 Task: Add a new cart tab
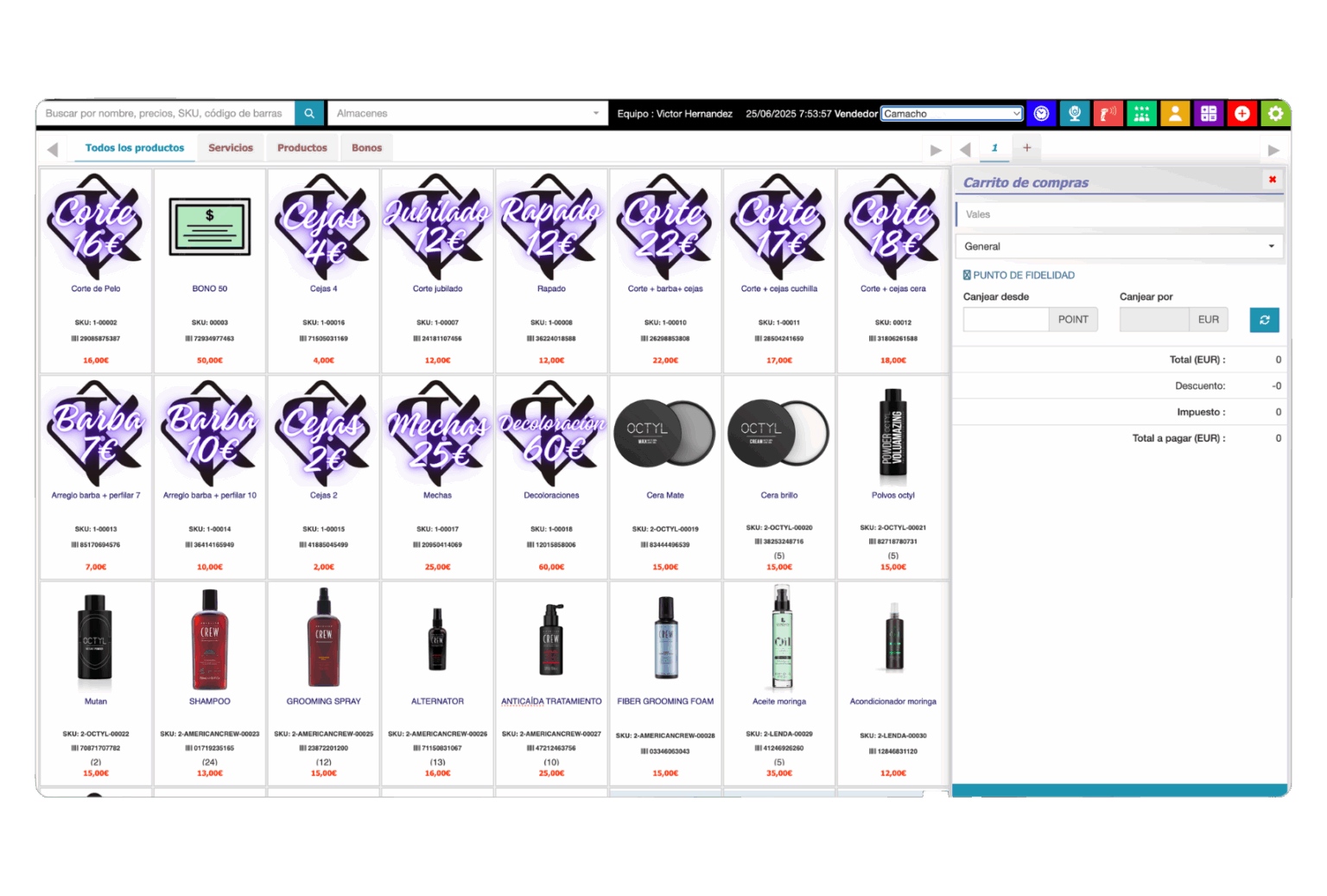(1027, 148)
